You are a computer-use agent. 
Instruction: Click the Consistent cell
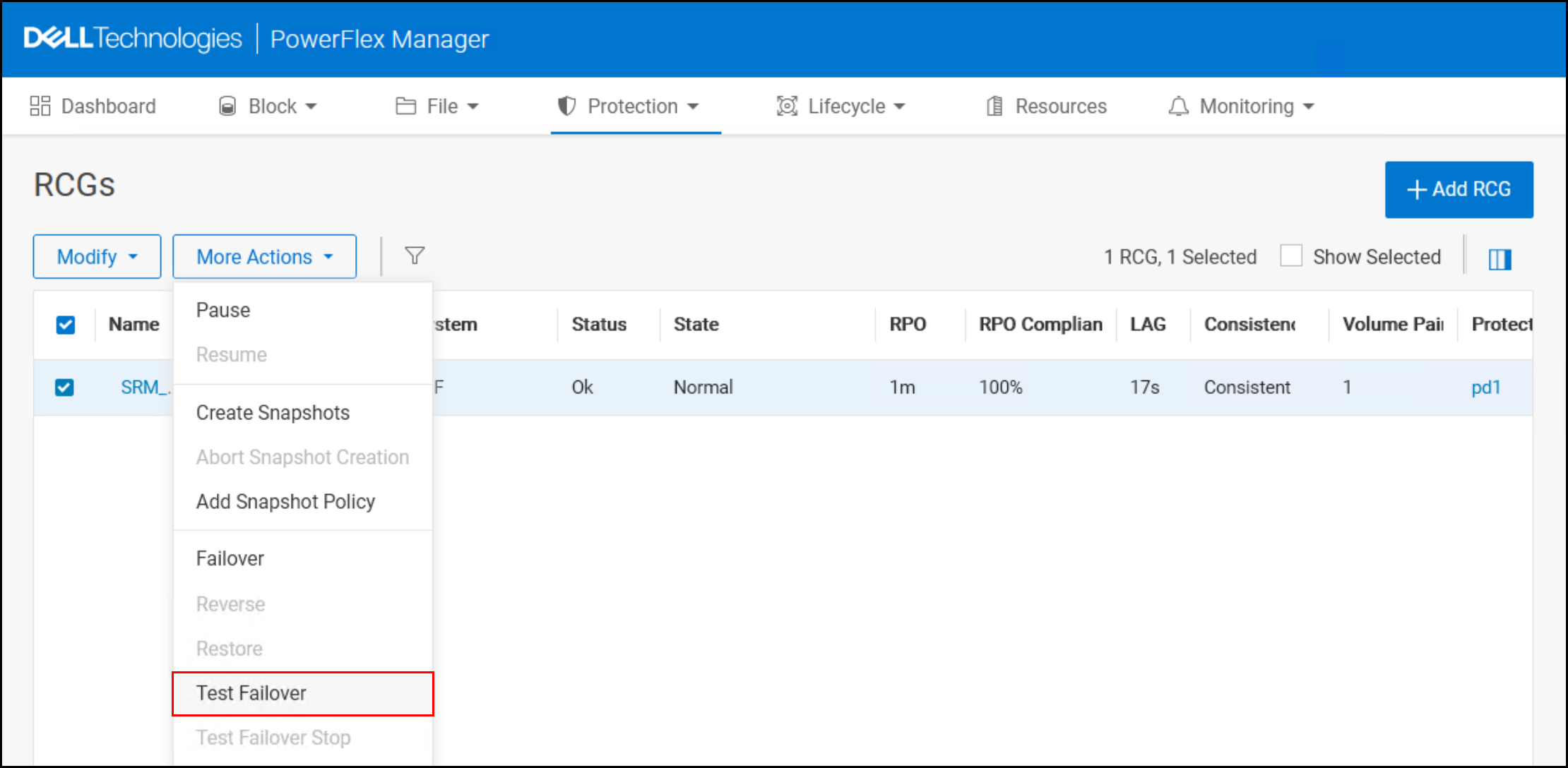point(1247,388)
